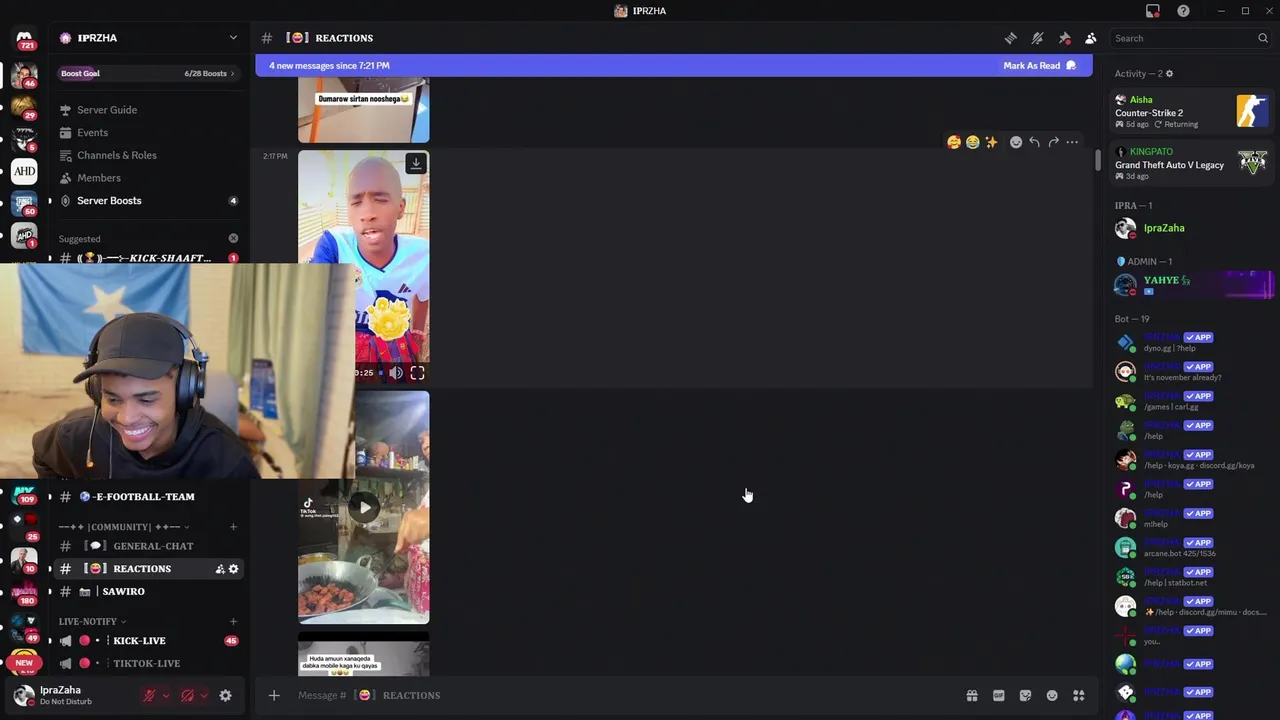The height and width of the screenshot is (720, 1280).
Task: Open Aisha's Counter-Strike 2 activity card
Action: (1192, 112)
